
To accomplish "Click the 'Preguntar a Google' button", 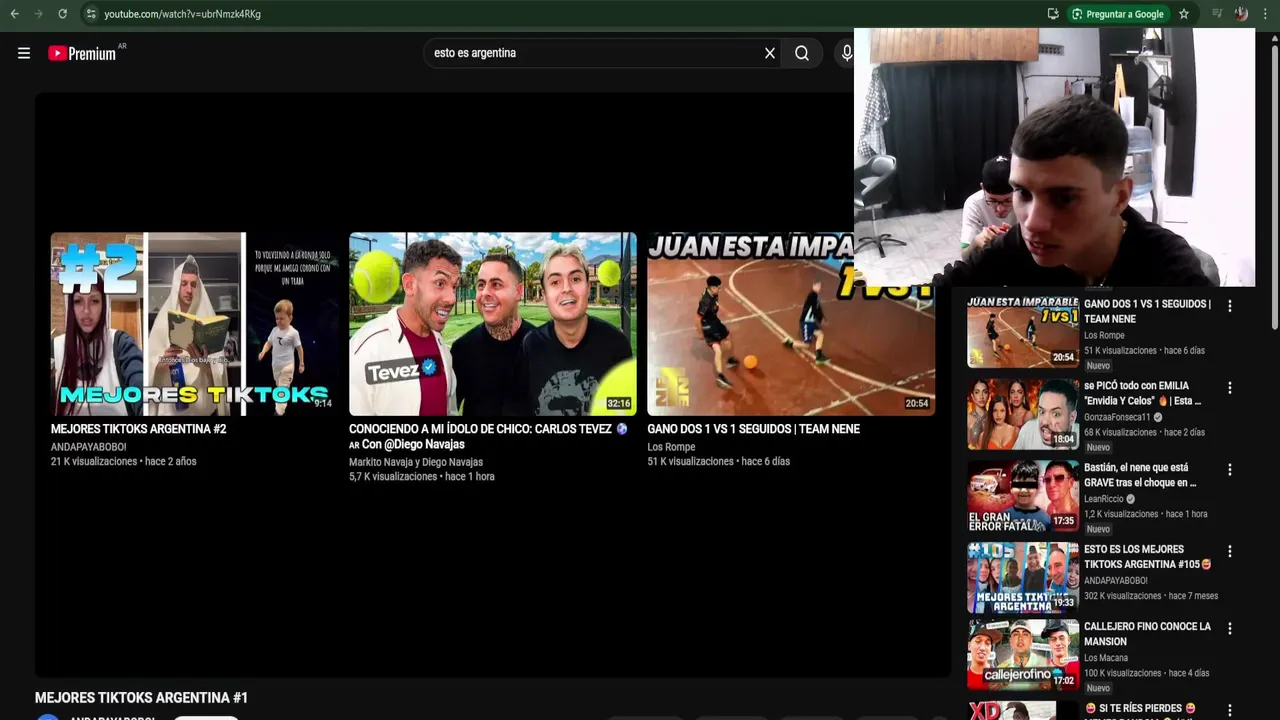I will tap(1118, 14).
